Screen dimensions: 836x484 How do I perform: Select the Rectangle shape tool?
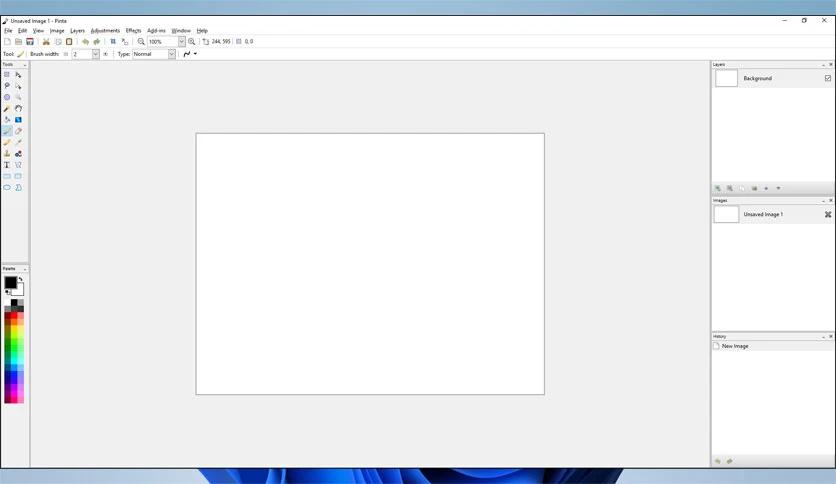7,176
